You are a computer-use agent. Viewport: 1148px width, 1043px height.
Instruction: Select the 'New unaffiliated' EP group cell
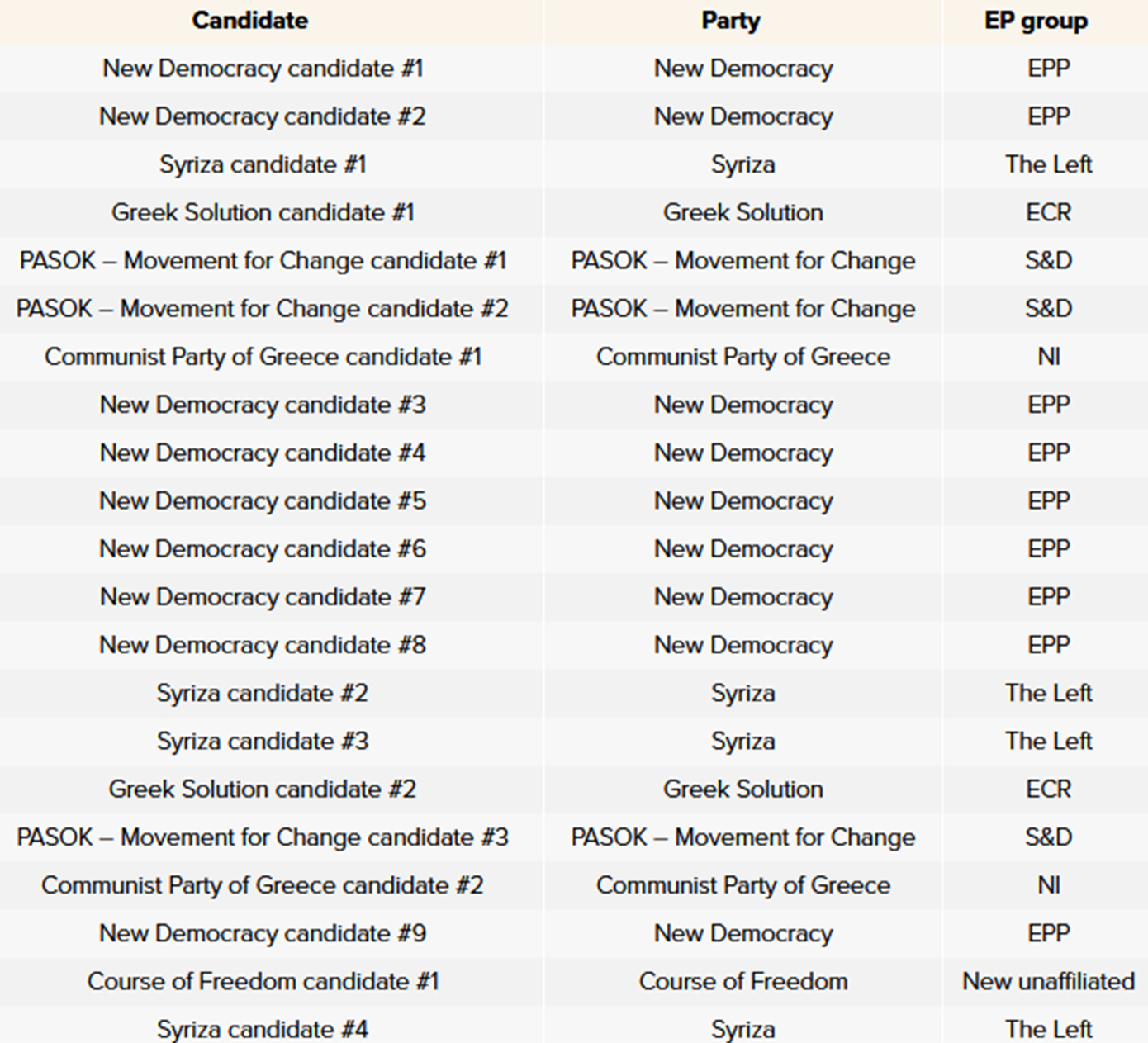coord(1048,981)
